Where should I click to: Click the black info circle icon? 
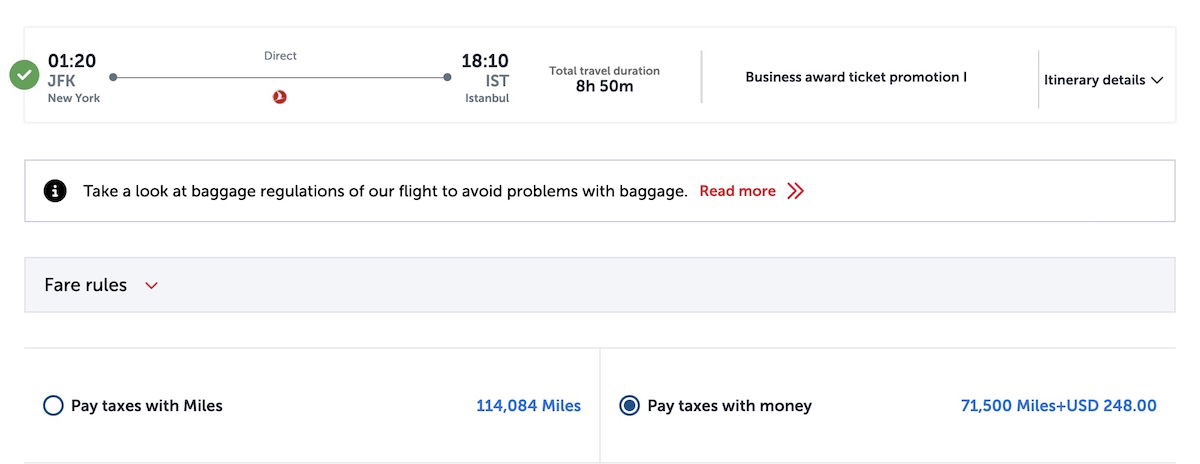(56, 191)
